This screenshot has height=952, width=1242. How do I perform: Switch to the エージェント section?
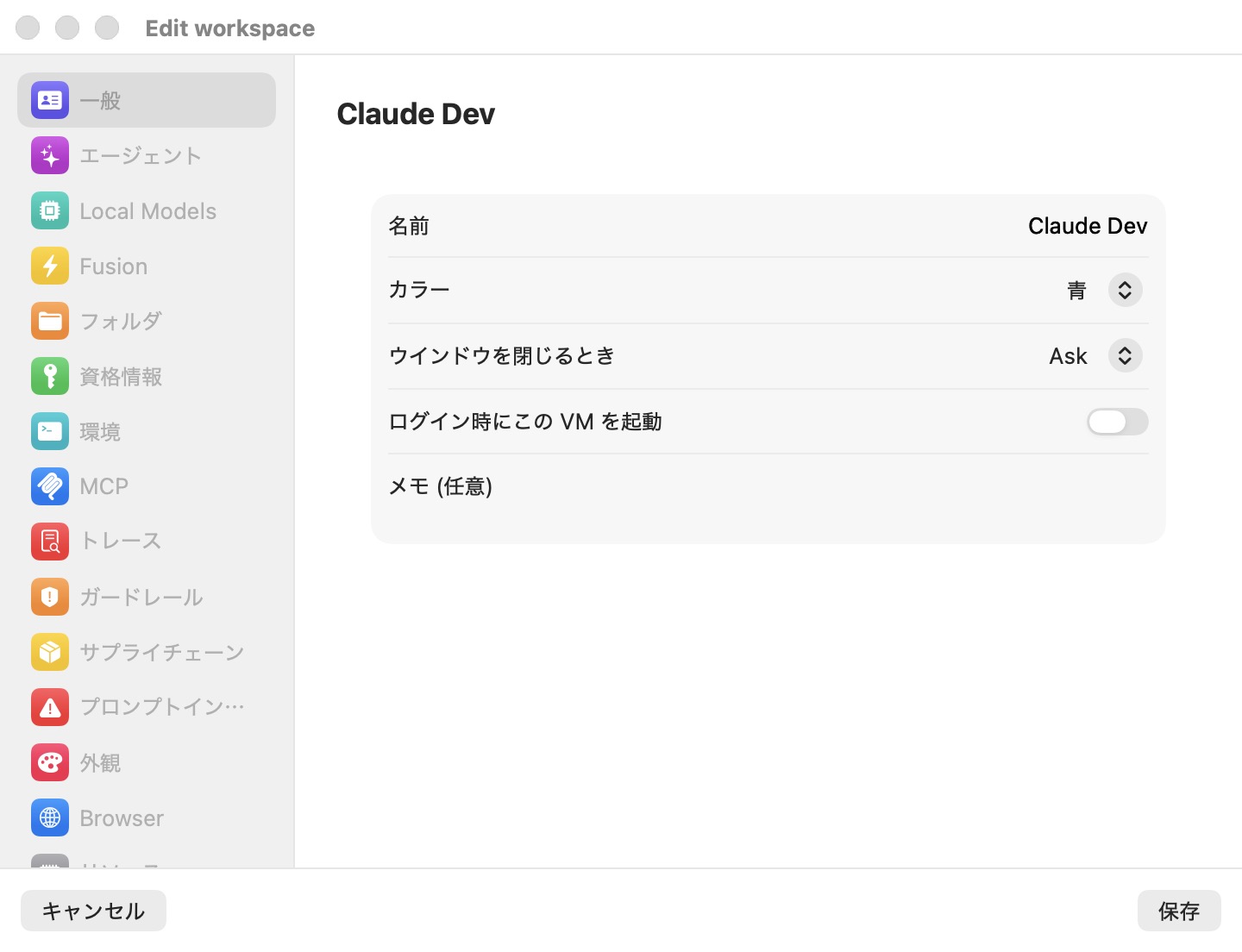click(147, 156)
